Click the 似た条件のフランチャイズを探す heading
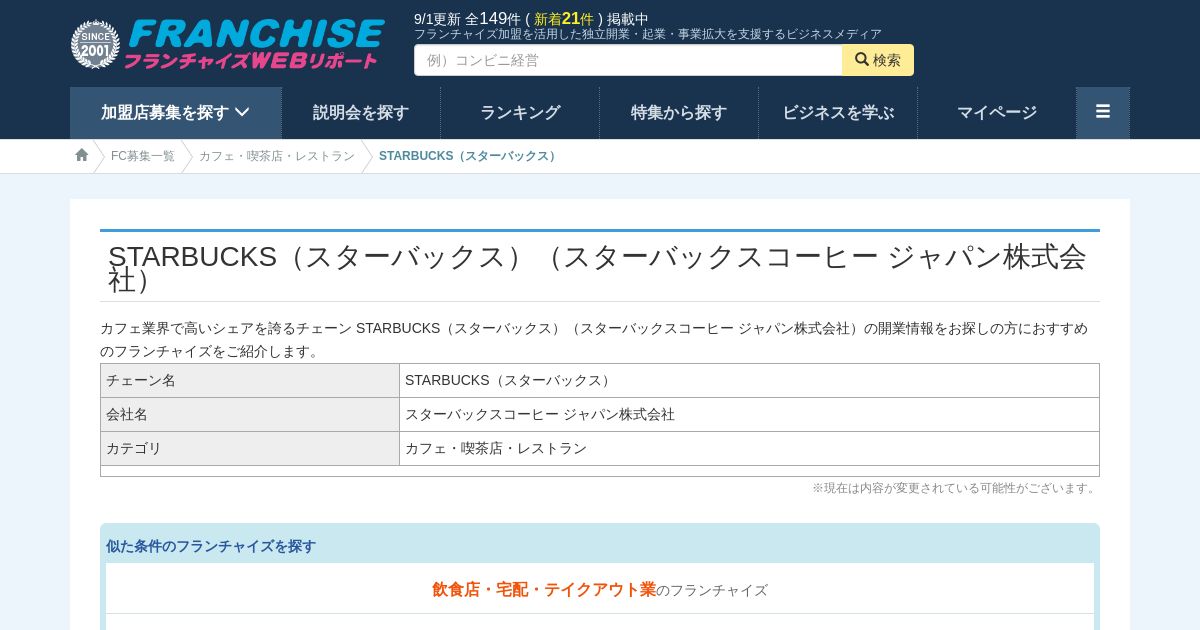Screen dimensions: 1200x630 click(x=211, y=546)
